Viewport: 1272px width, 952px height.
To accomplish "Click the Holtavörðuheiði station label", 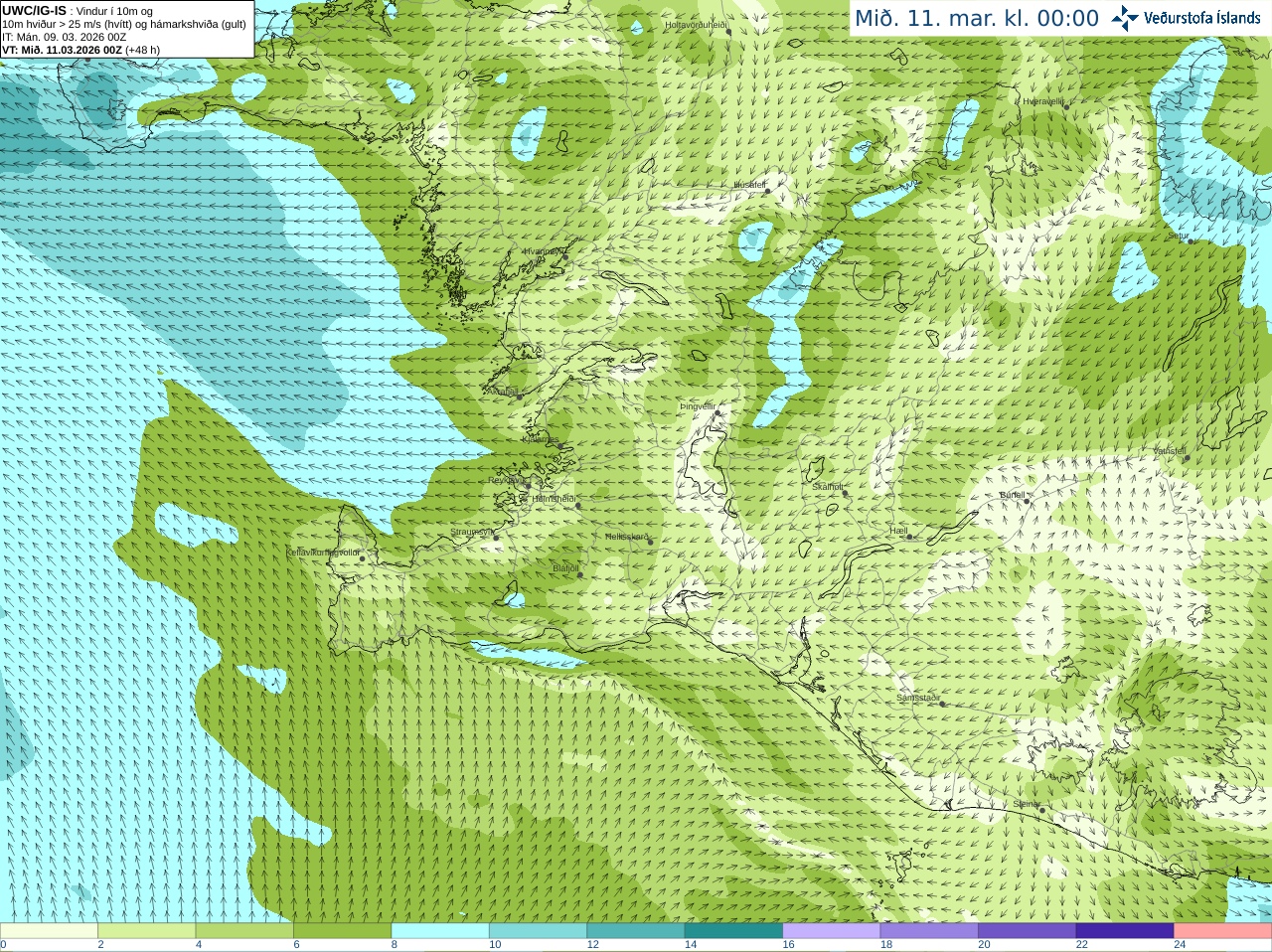I will [x=697, y=24].
